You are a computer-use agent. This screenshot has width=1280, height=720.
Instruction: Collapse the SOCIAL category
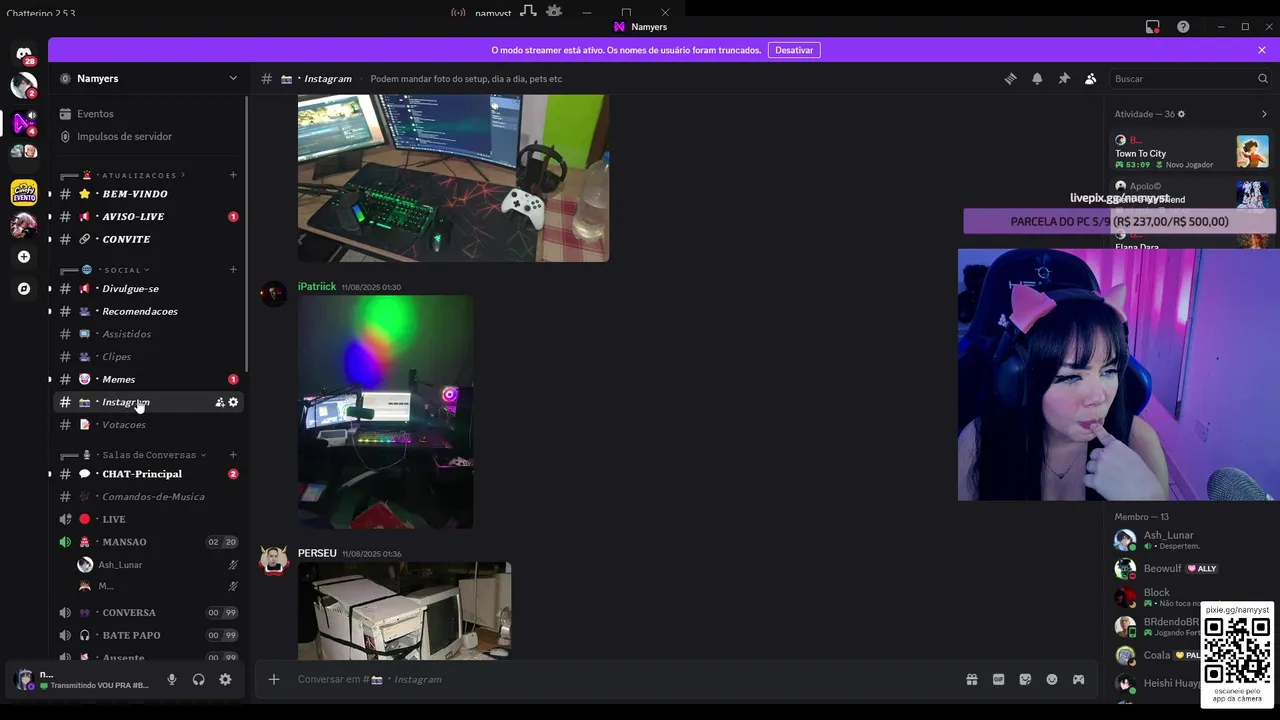pyautogui.click(x=123, y=270)
